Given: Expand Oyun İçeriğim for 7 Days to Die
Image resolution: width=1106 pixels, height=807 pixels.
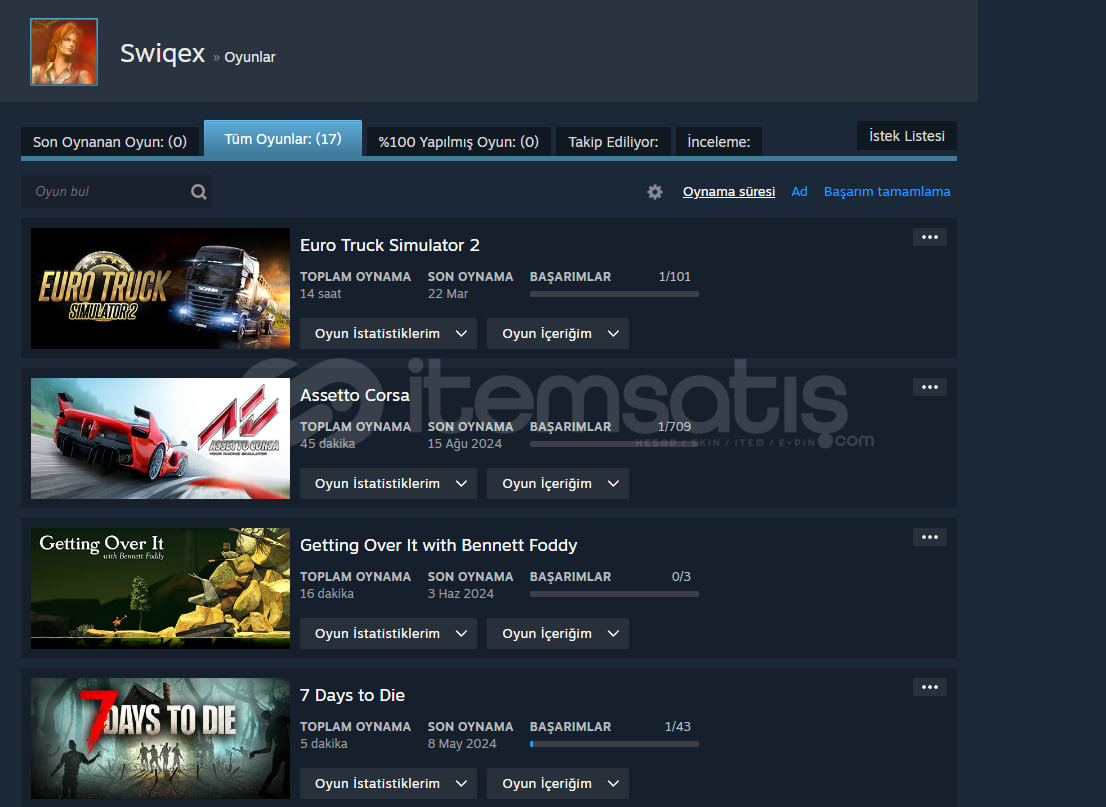Looking at the screenshot, I should tap(557, 784).
